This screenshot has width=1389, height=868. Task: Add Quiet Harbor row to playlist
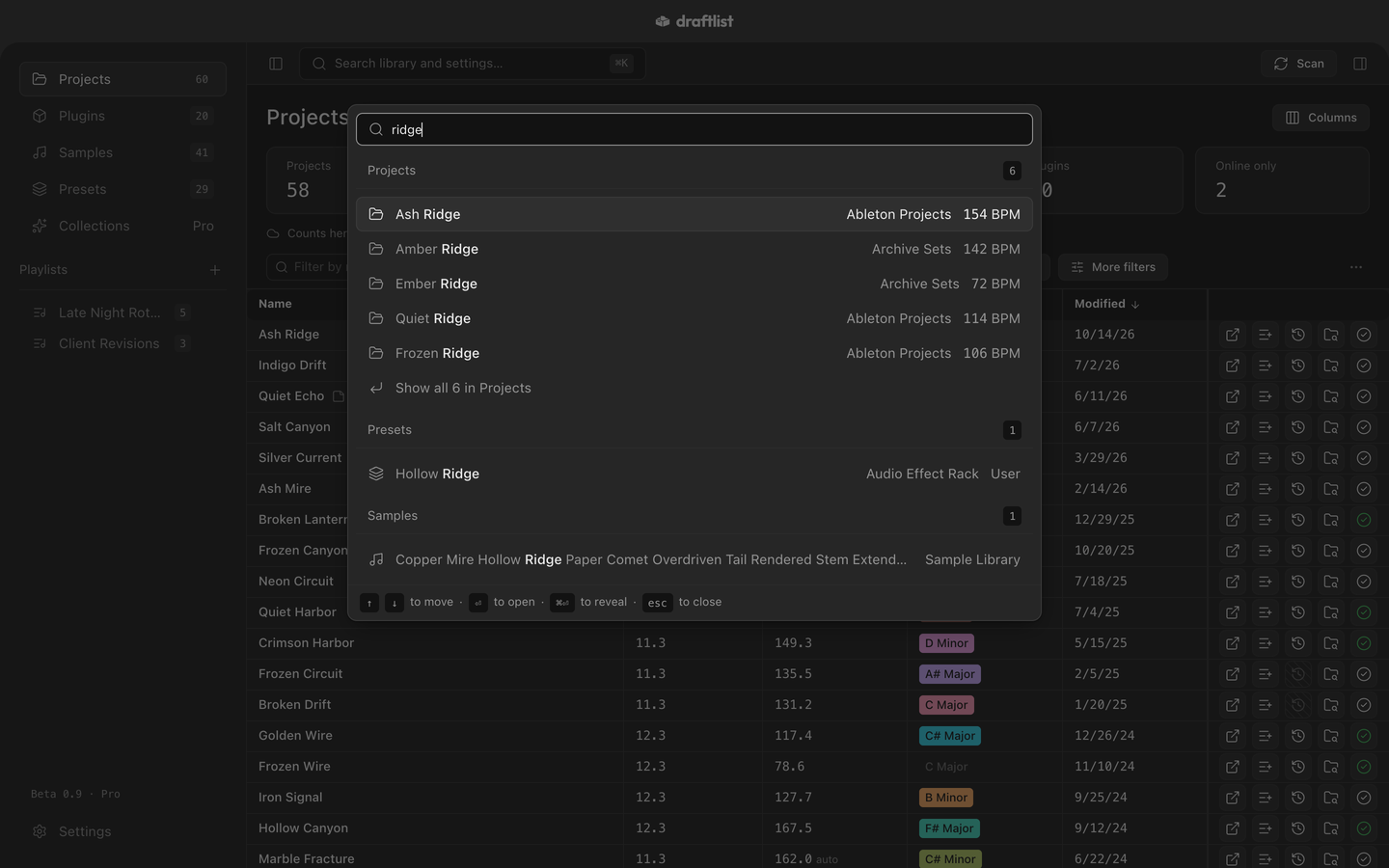(1266, 612)
